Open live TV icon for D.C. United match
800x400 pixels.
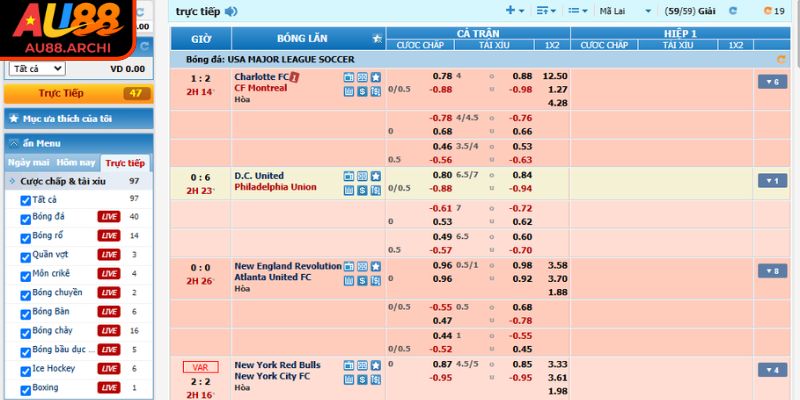349,176
